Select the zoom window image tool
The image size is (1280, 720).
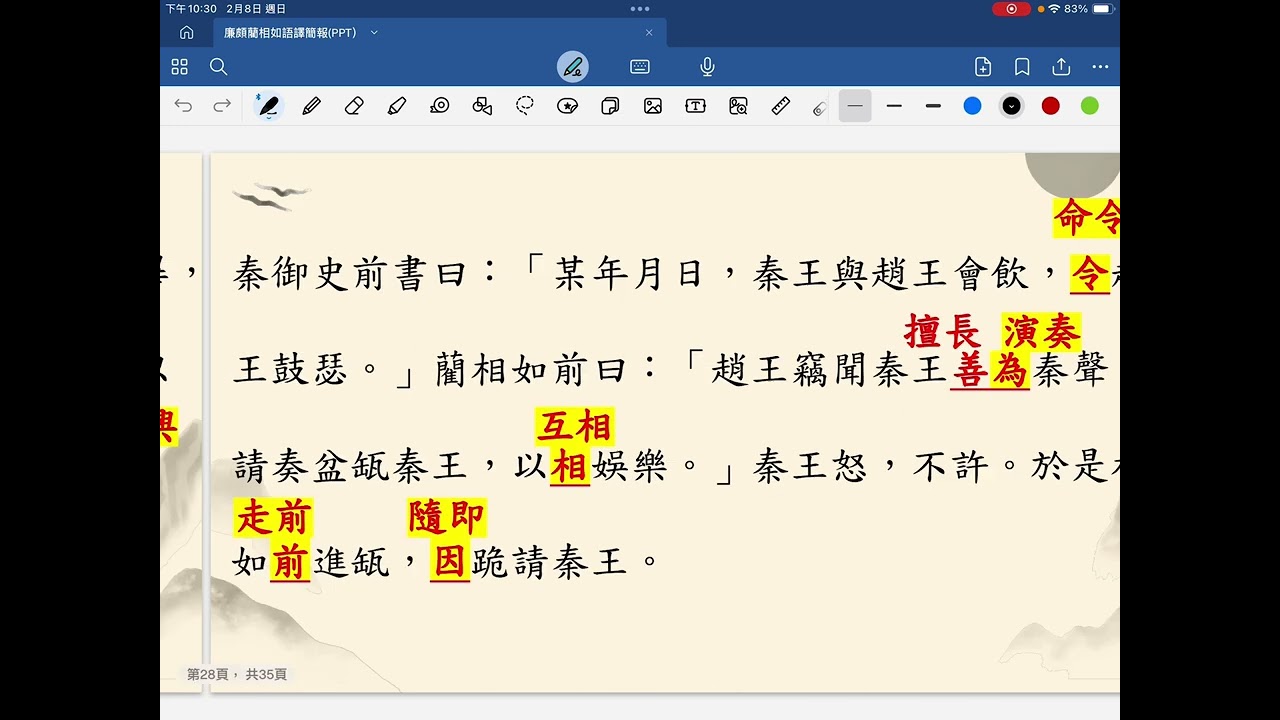738,105
